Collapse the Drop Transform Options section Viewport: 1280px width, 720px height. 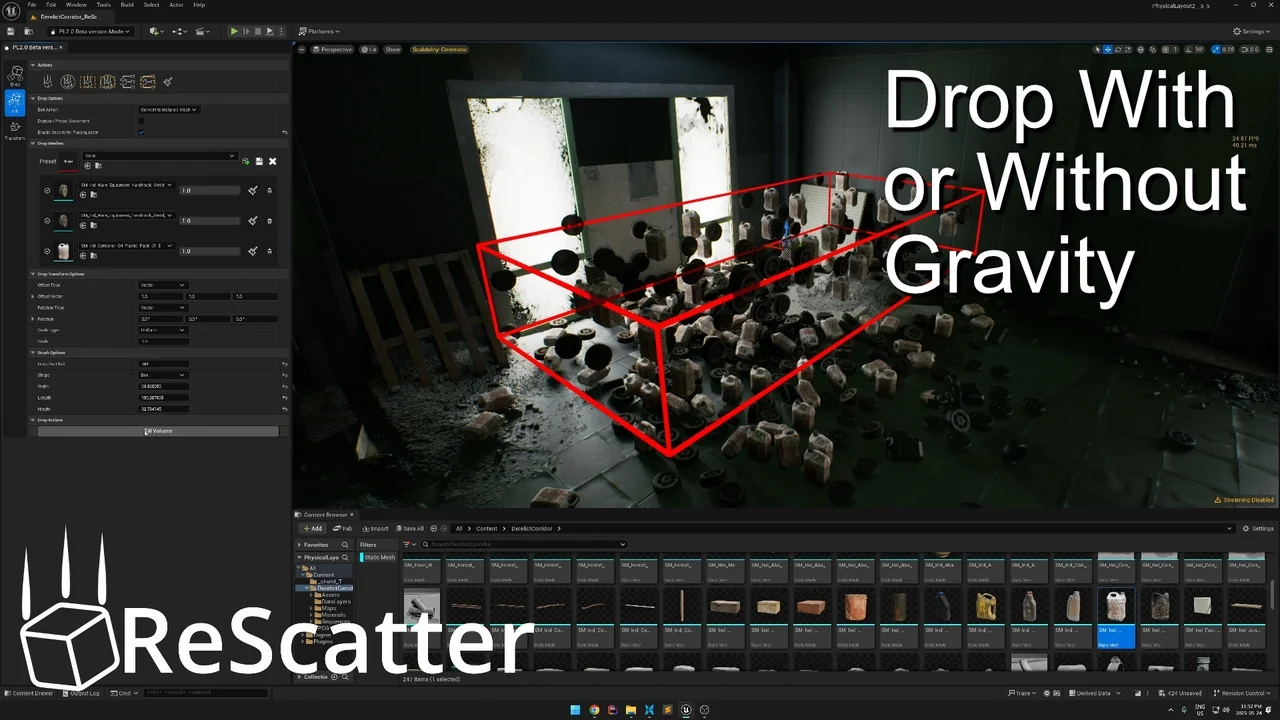(x=33, y=273)
